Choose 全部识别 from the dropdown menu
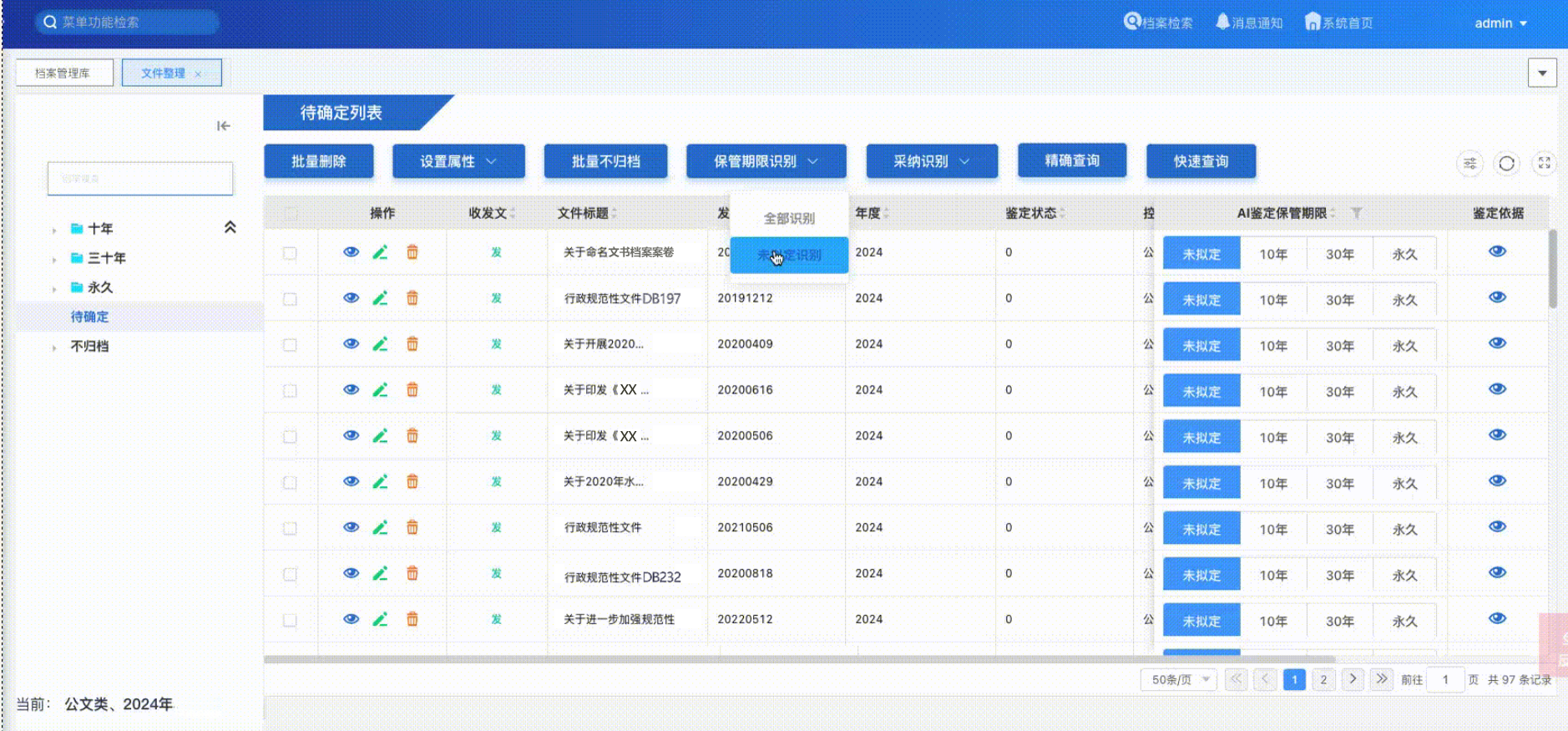The width and height of the screenshot is (1568, 731). pos(789,219)
